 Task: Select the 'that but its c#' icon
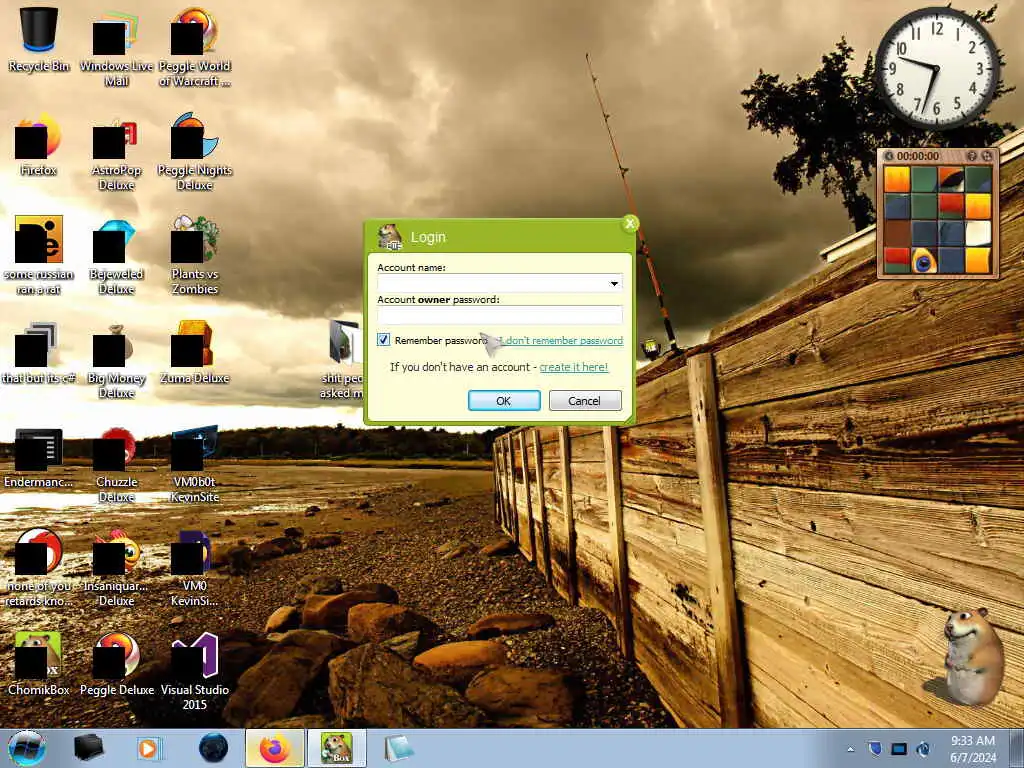point(39,353)
